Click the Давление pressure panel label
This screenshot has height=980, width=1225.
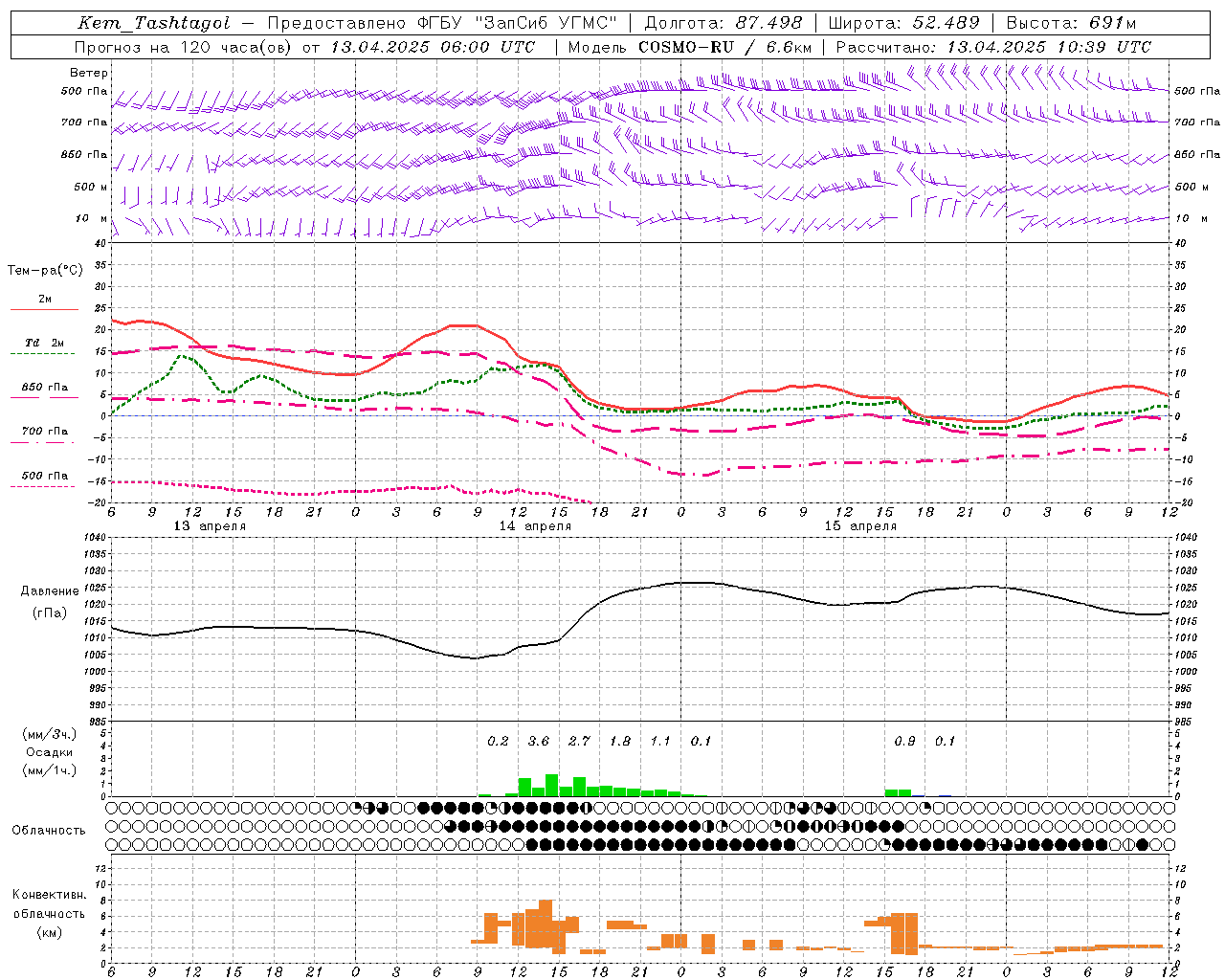[x=50, y=591]
